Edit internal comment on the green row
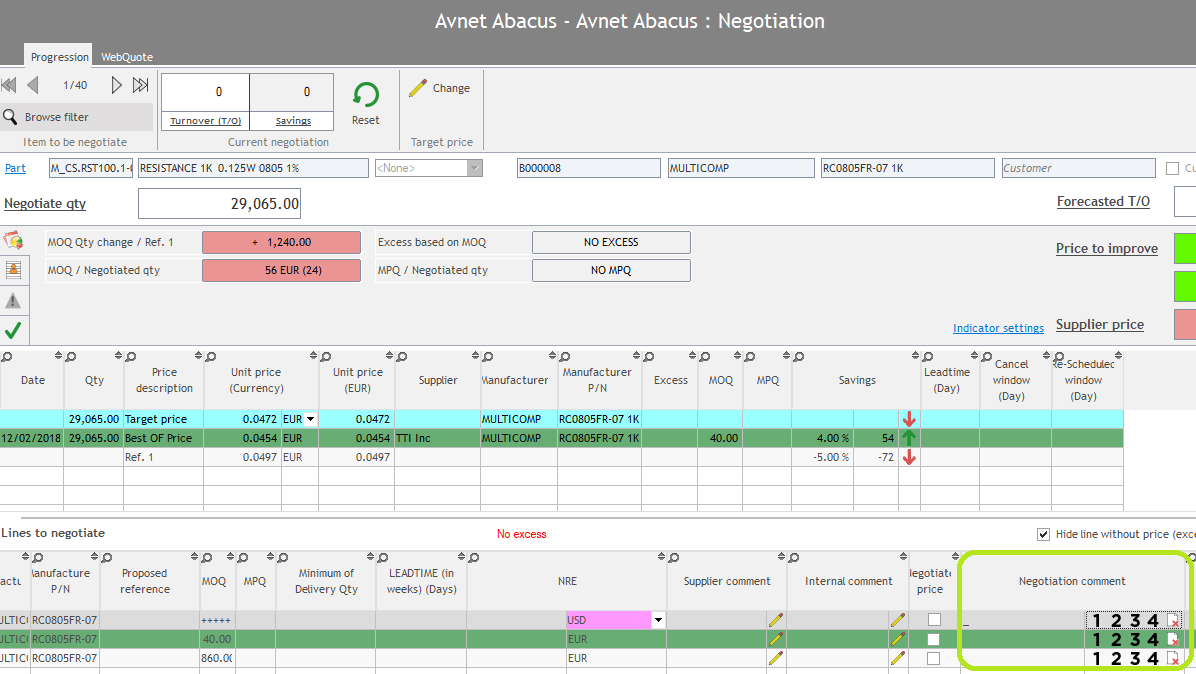The width and height of the screenshot is (1196, 674). click(x=897, y=639)
